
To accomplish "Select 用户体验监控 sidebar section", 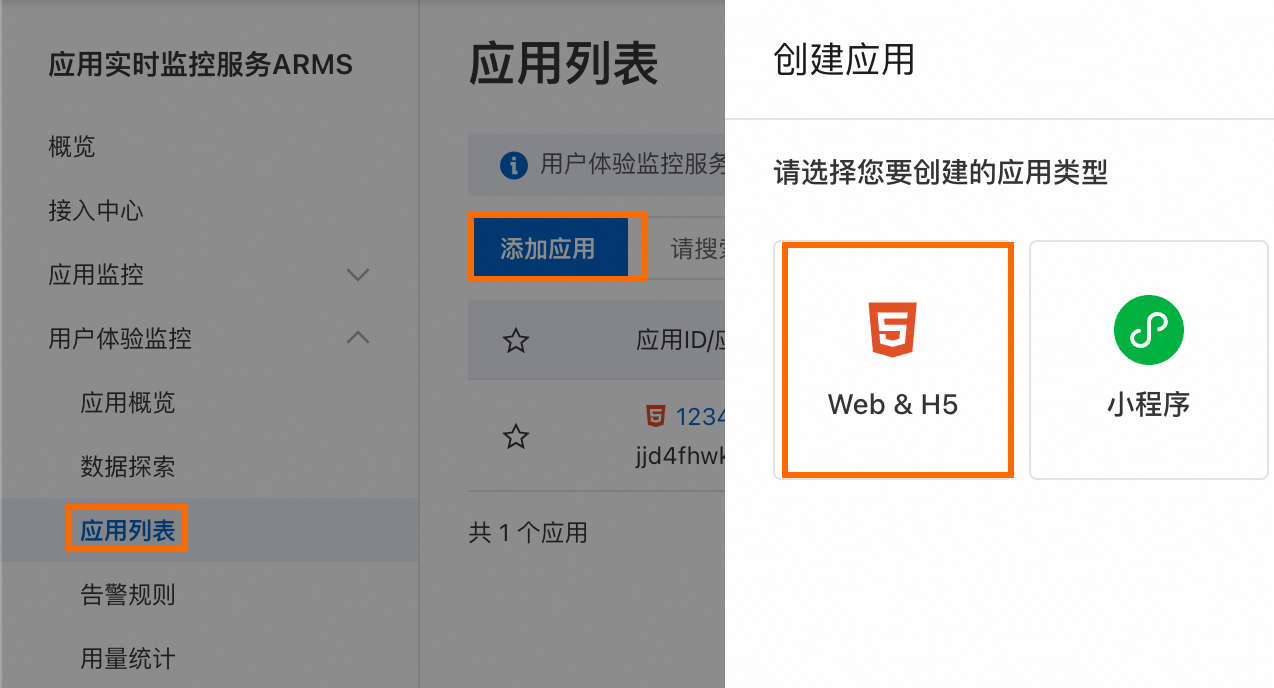I will pyautogui.click(x=120, y=339).
